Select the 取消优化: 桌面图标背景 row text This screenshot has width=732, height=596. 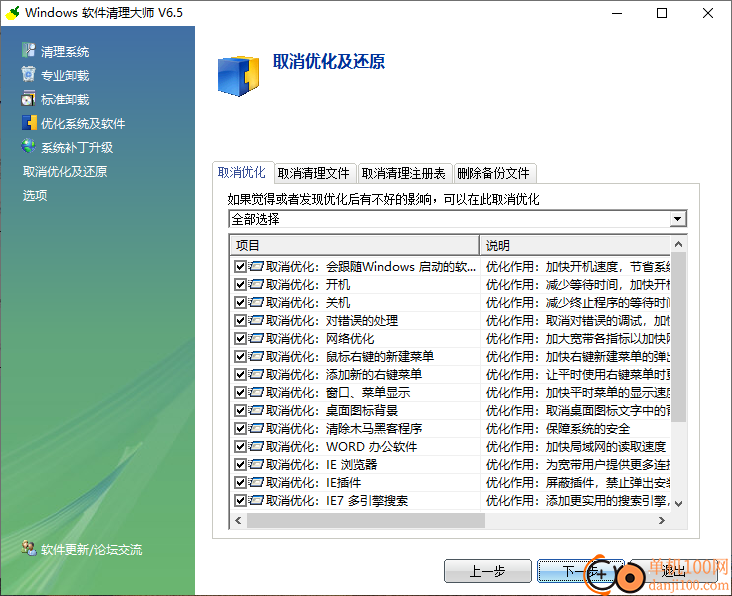pyautogui.click(x=332, y=411)
